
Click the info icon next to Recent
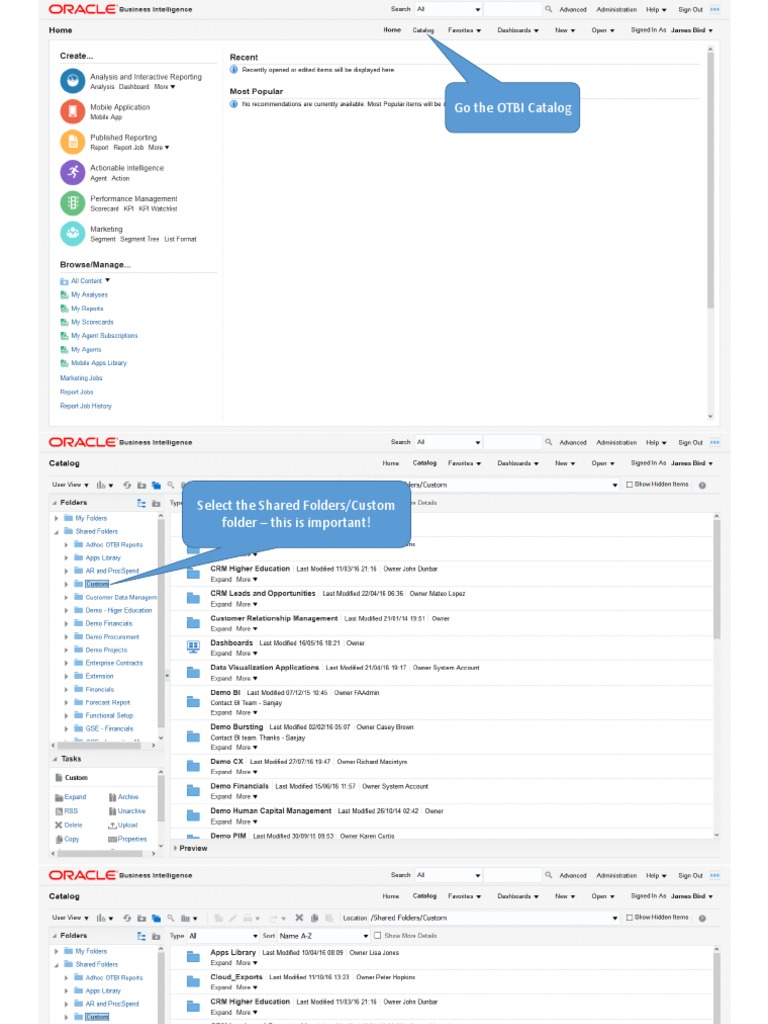point(234,69)
